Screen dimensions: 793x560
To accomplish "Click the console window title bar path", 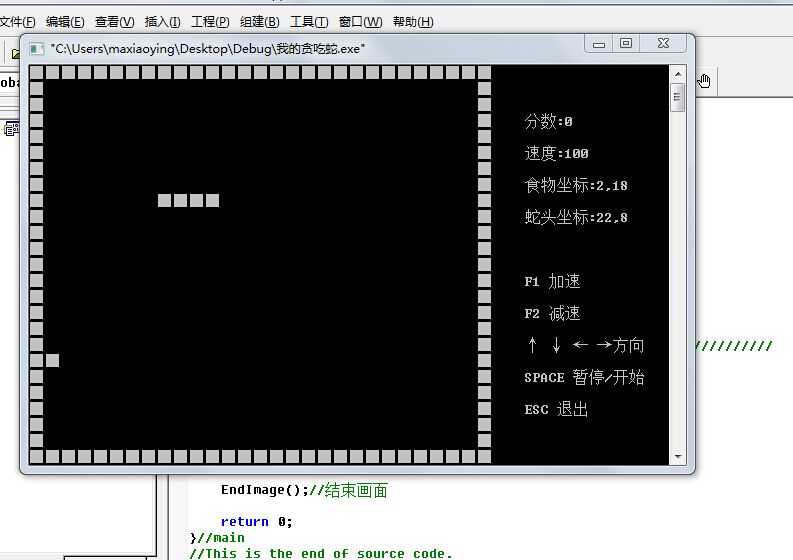I will click(207, 49).
